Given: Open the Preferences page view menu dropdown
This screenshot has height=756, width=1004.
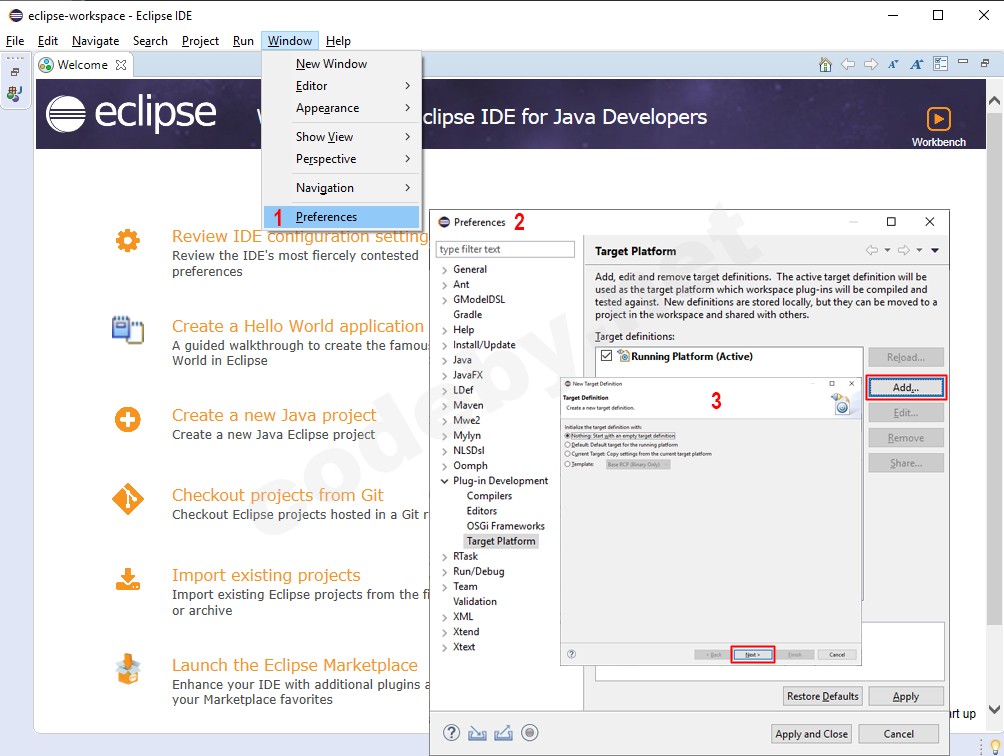Looking at the screenshot, I should 935,250.
